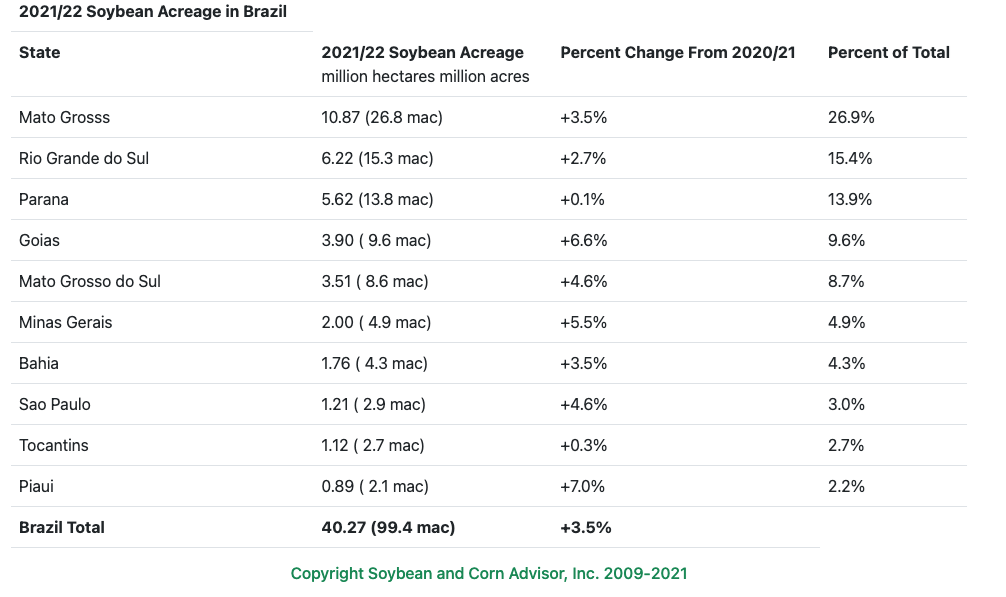The image size is (1006, 597).
Task: Select the Rio Grande do Sul cell
Action: click(x=84, y=159)
